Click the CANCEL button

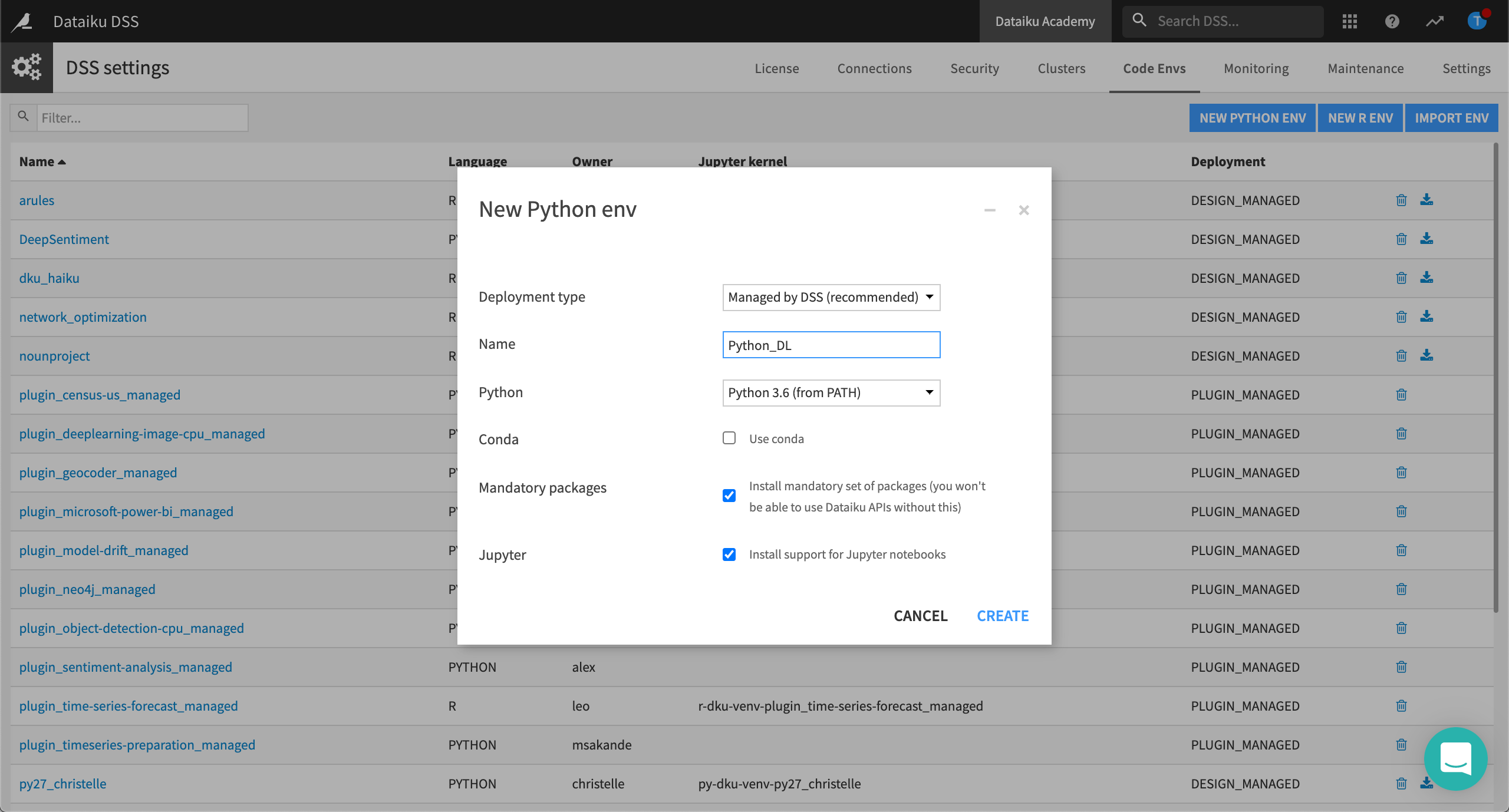(921, 616)
